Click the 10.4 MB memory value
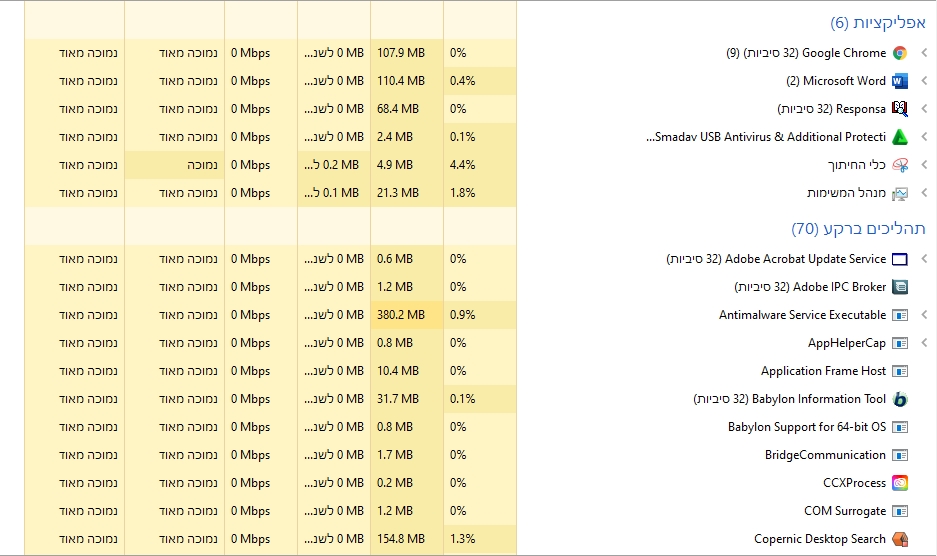 pyautogui.click(x=398, y=371)
